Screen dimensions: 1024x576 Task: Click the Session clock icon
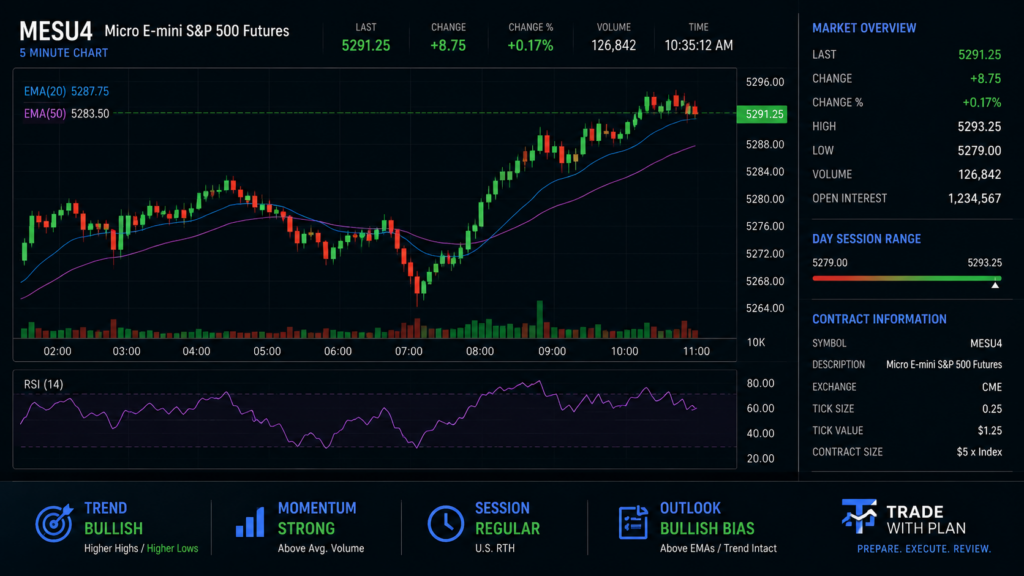coord(445,523)
